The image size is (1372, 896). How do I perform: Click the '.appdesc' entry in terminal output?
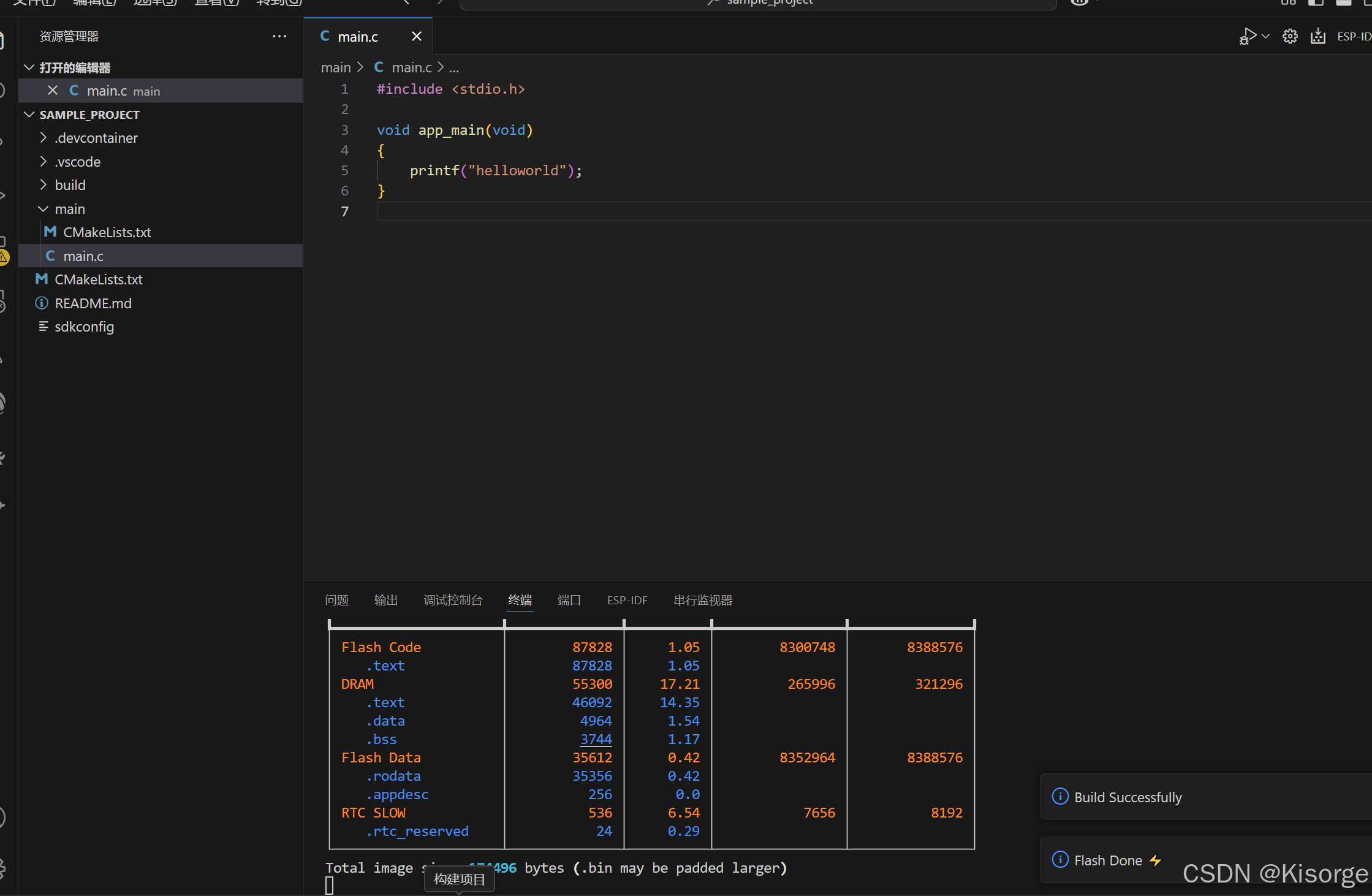click(397, 794)
